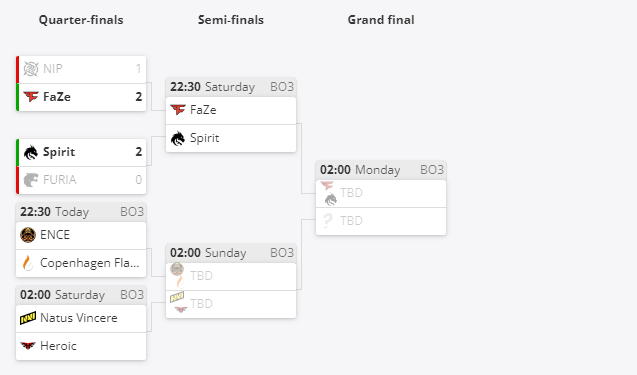Open the 02:00 Monday grand final header
637x375 pixels.
tap(381, 170)
